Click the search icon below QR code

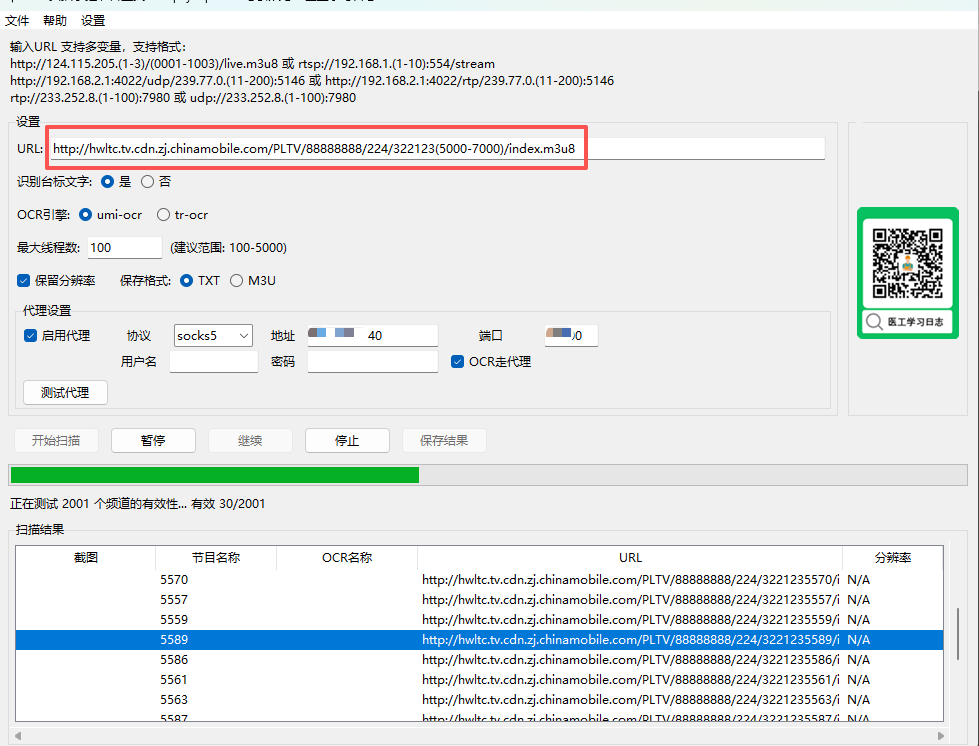(x=875, y=322)
